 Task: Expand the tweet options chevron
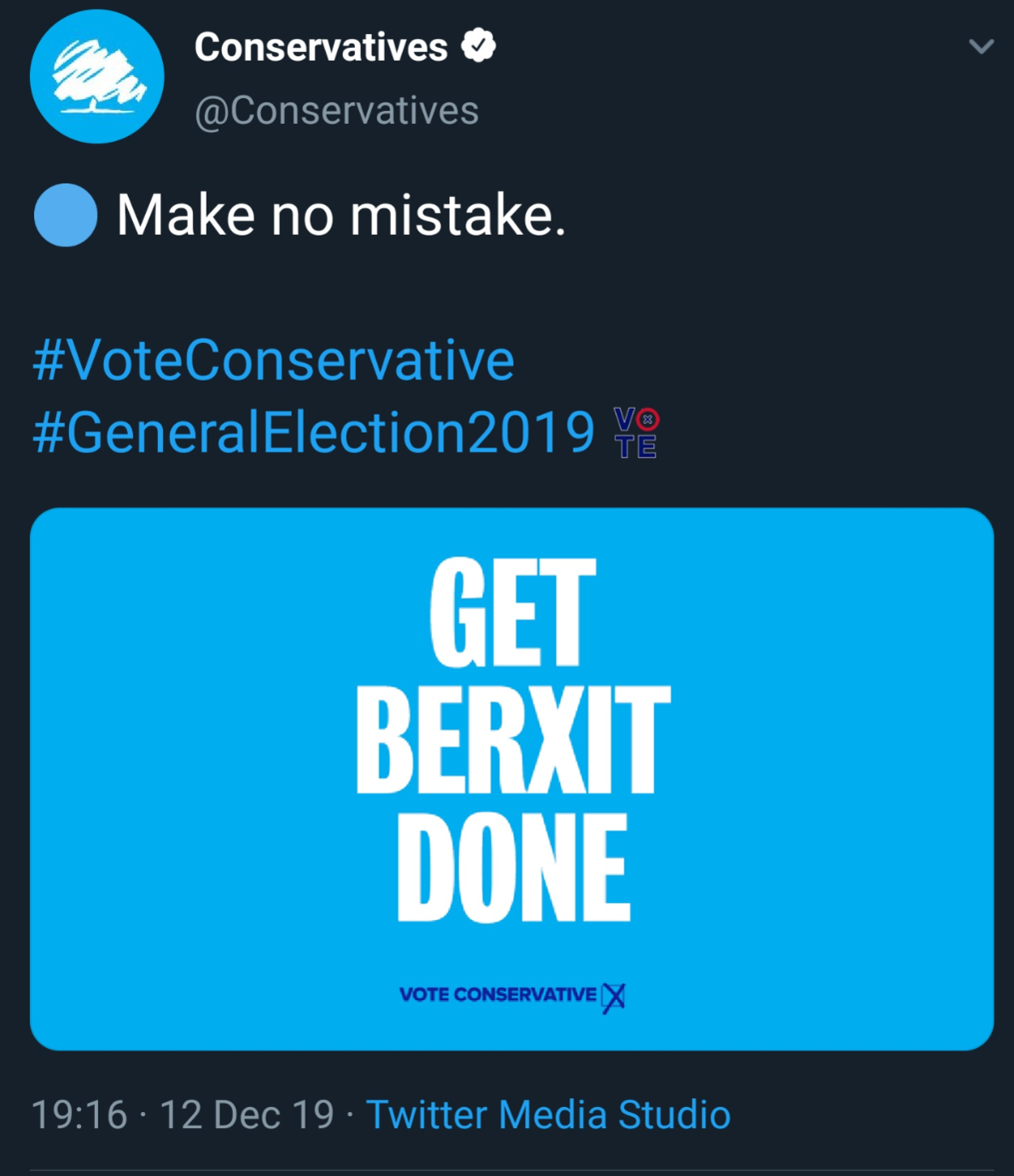[x=982, y=46]
